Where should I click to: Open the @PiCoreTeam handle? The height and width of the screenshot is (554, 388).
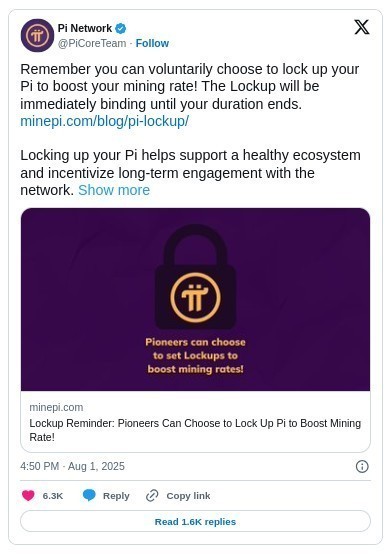pos(92,43)
